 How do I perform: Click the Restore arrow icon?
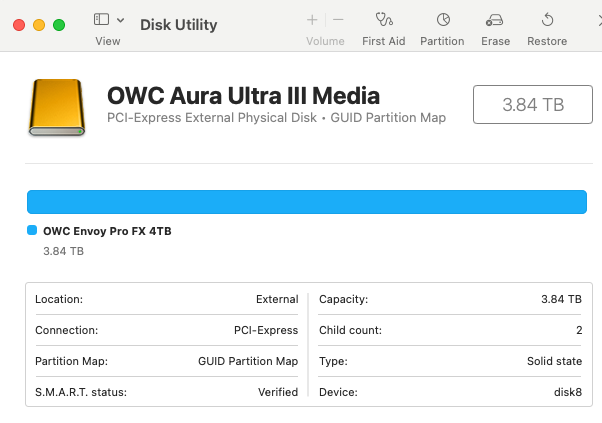547,20
